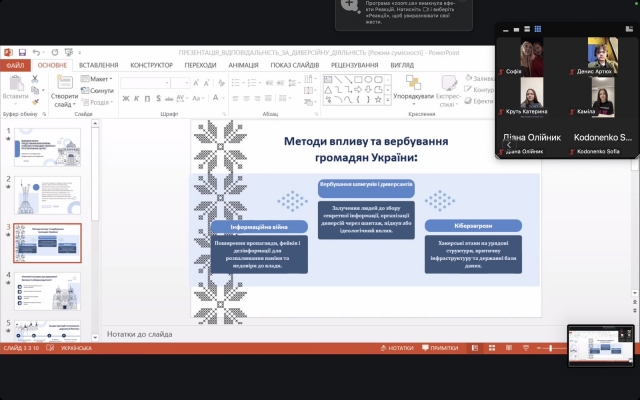Expand the Section (Розділ) dropdown
640x400 pixels.
99,101
